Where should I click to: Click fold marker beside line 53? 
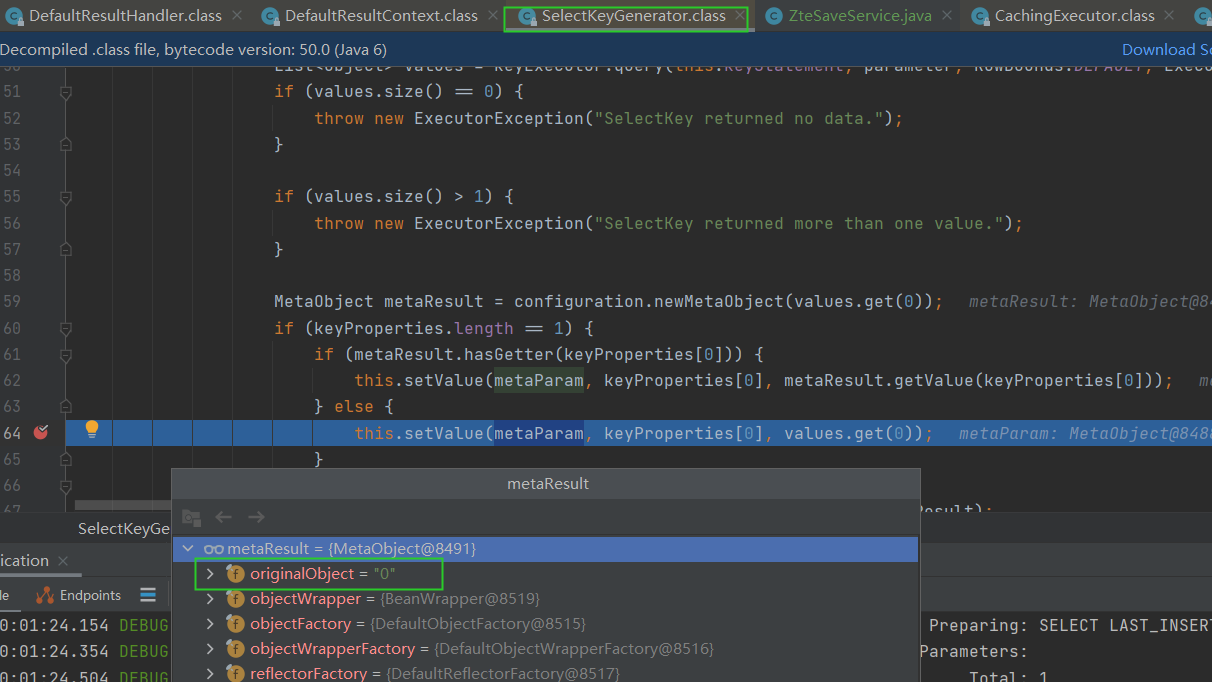tap(66, 145)
